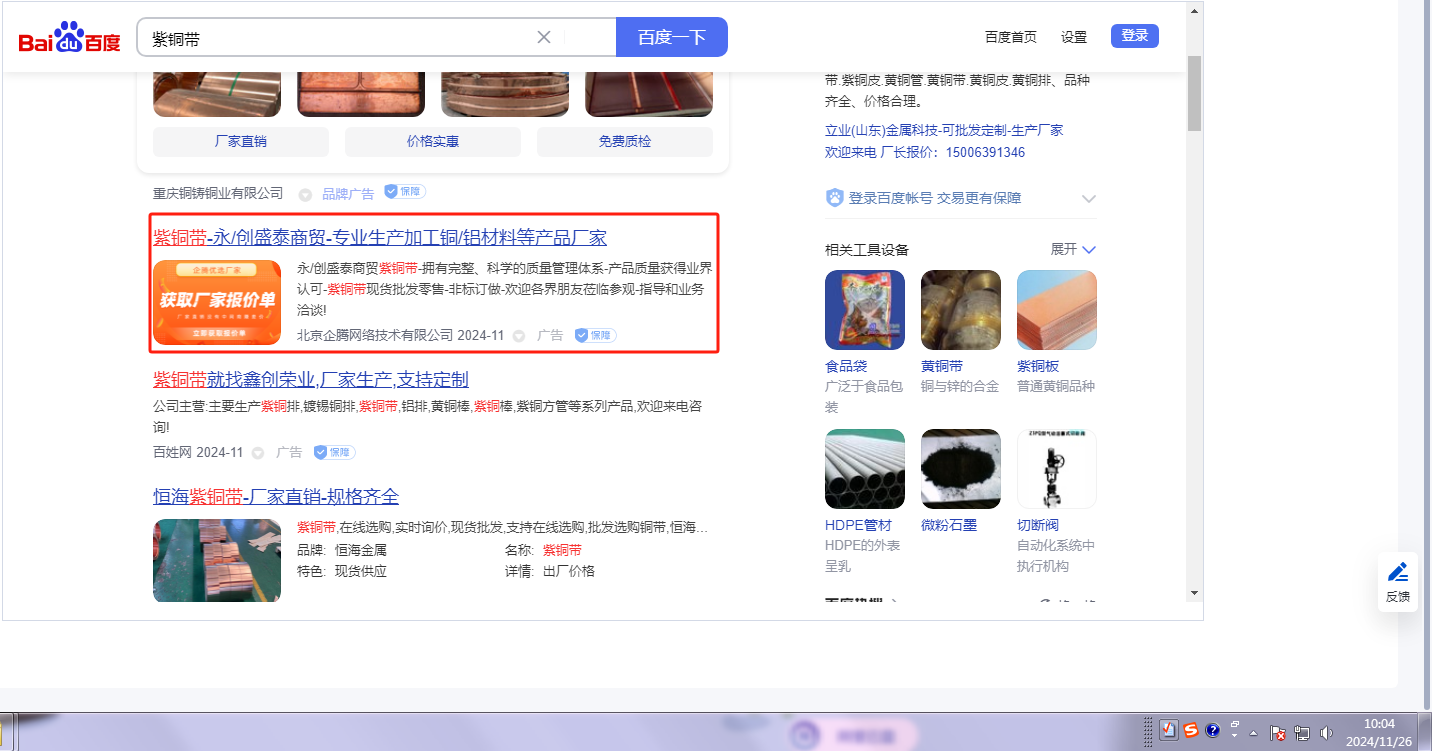Click the volume speaker tray icon
This screenshot has height=751, width=1432.
click(1327, 733)
